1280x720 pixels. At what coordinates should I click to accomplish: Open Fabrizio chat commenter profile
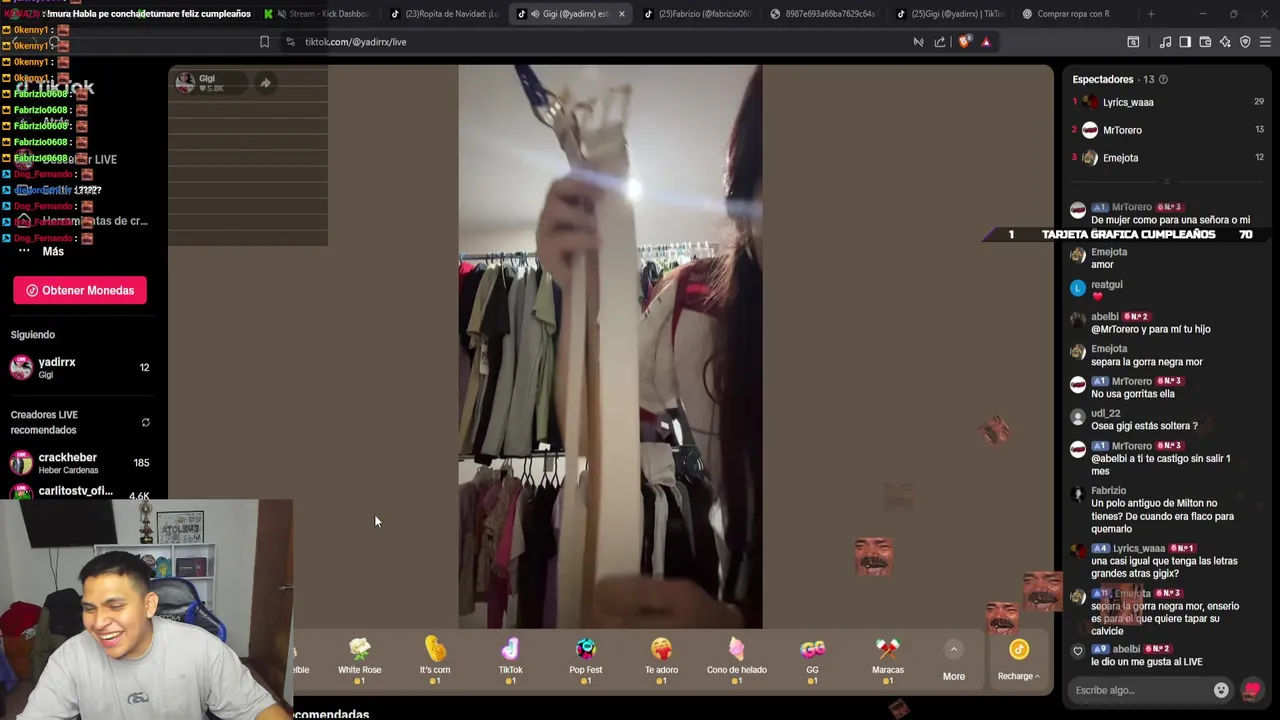click(x=1108, y=491)
